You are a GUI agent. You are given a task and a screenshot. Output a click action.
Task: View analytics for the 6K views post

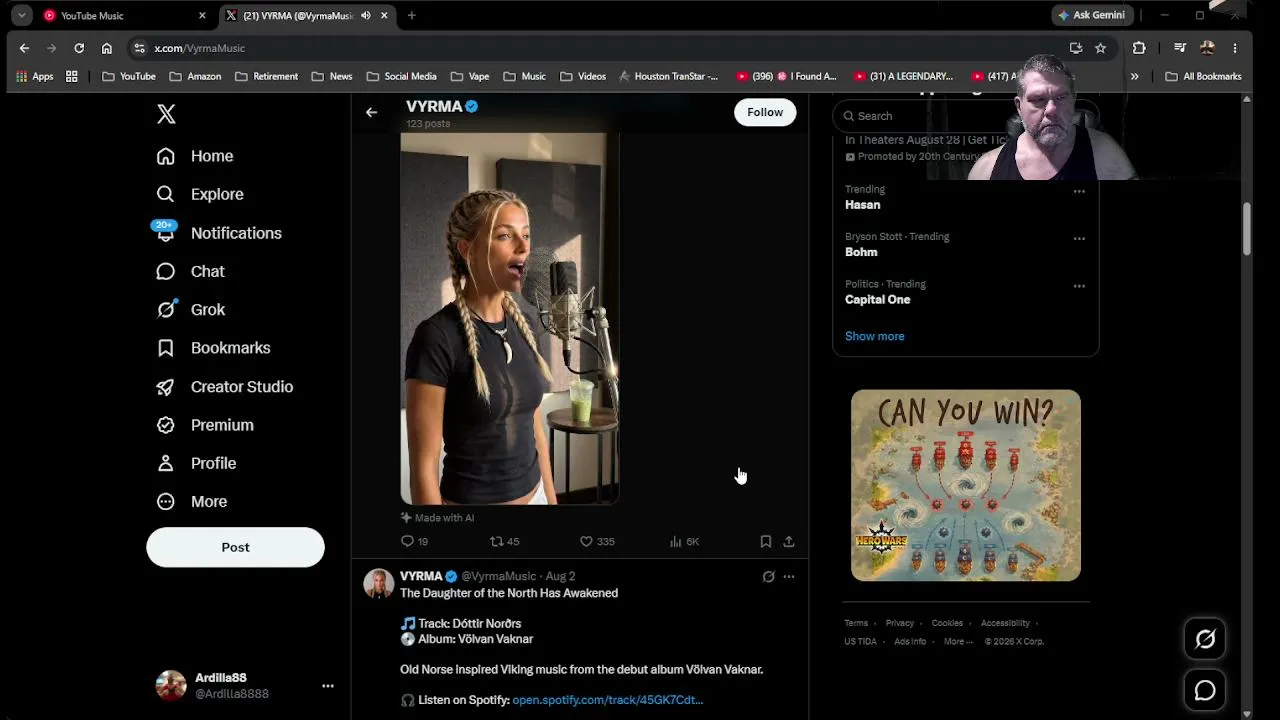[x=684, y=541]
